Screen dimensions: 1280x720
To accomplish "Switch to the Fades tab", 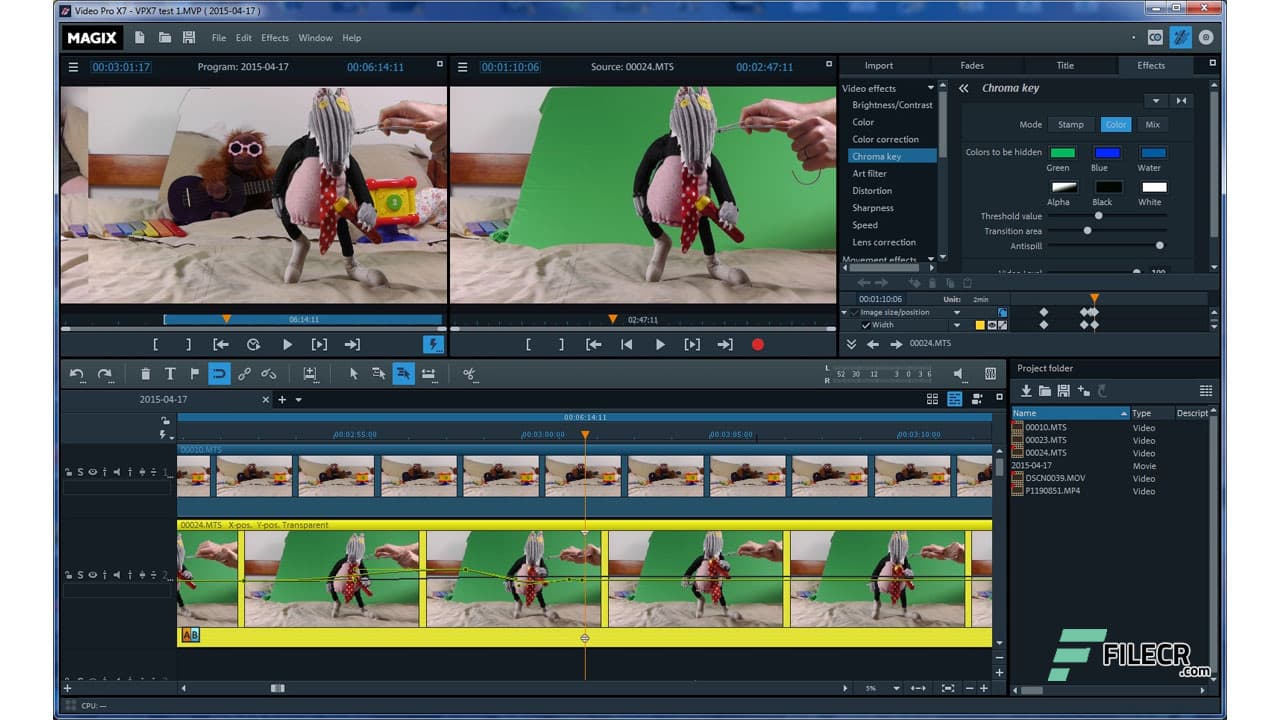I will 972,65.
